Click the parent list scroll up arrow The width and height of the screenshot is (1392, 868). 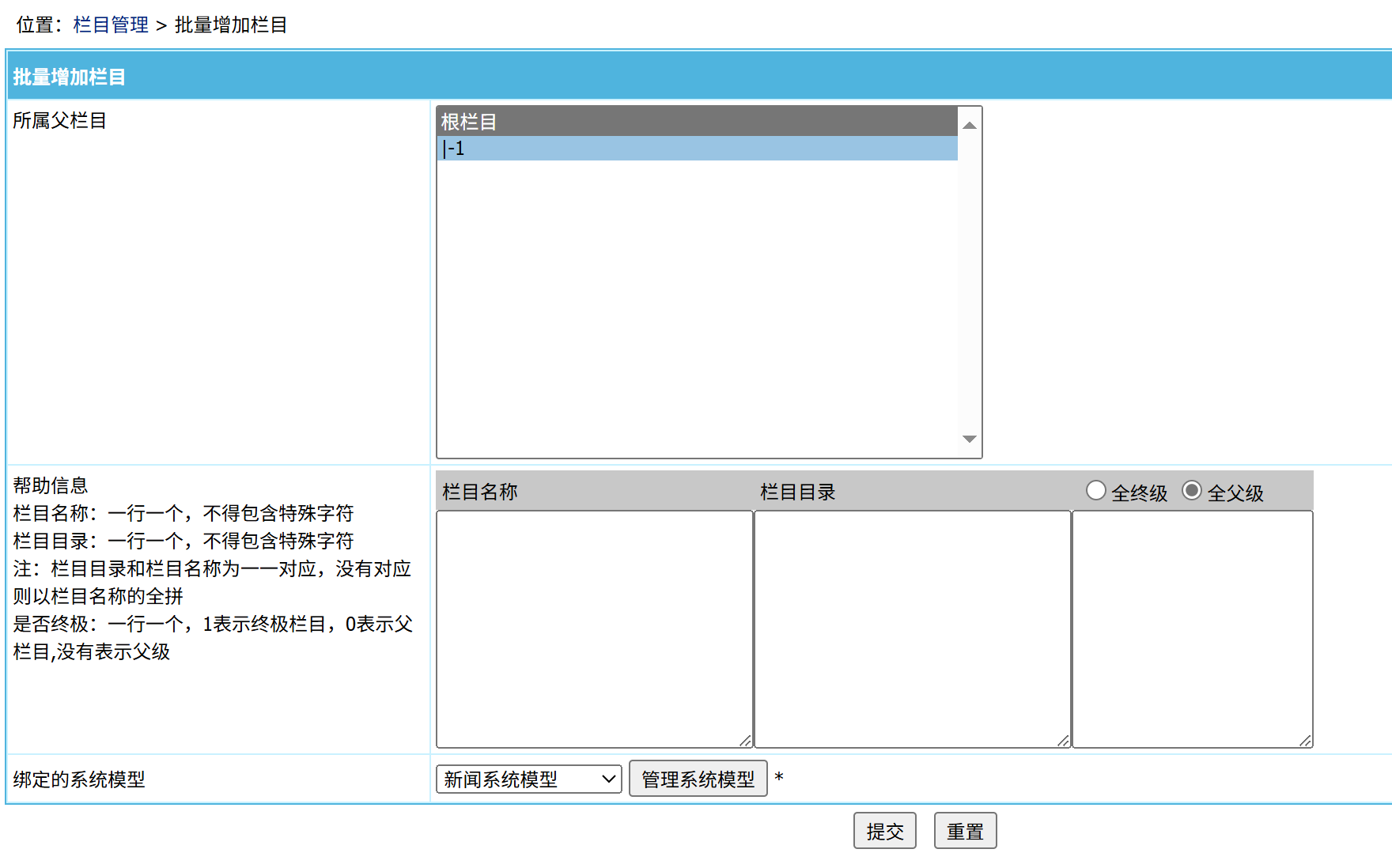point(969,126)
